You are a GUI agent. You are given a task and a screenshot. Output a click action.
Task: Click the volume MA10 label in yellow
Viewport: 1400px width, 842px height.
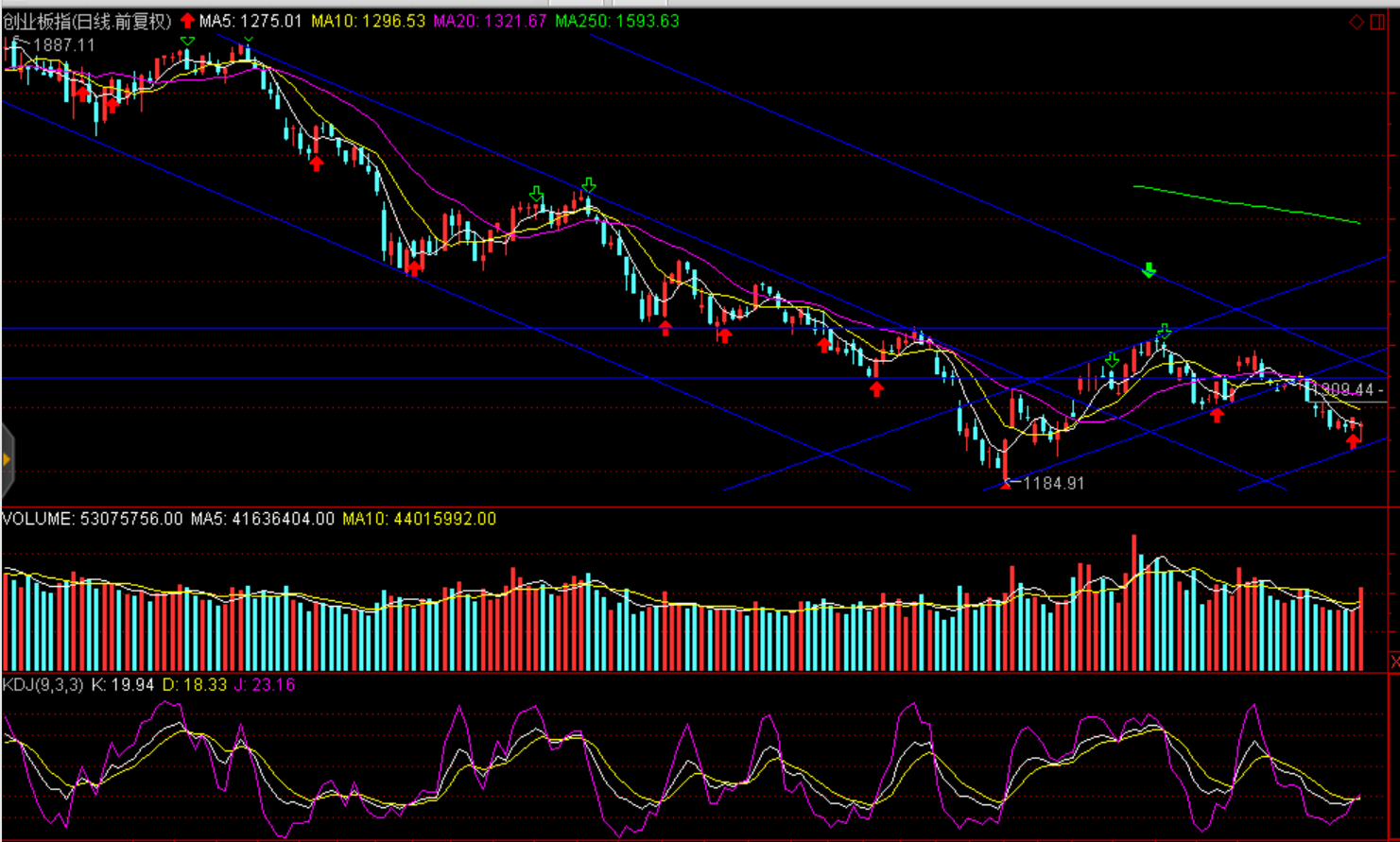pos(419,519)
